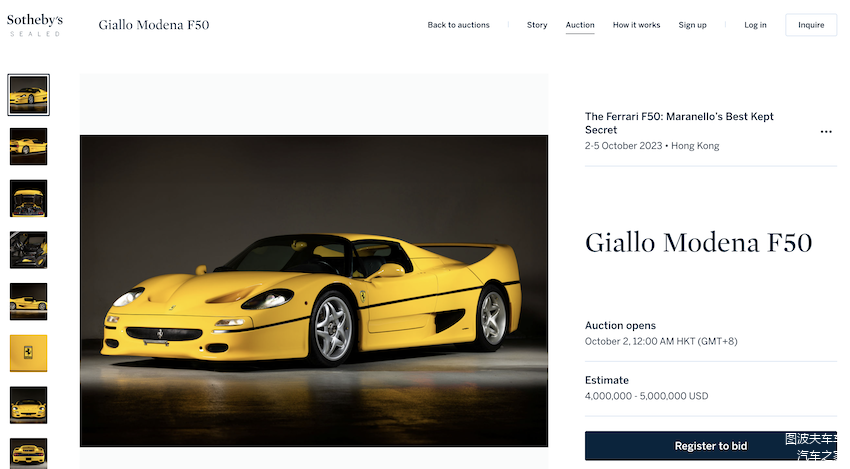Click the Sotheby's Sealed logo
The width and height of the screenshot is (850, 469).
pos(35,25)
